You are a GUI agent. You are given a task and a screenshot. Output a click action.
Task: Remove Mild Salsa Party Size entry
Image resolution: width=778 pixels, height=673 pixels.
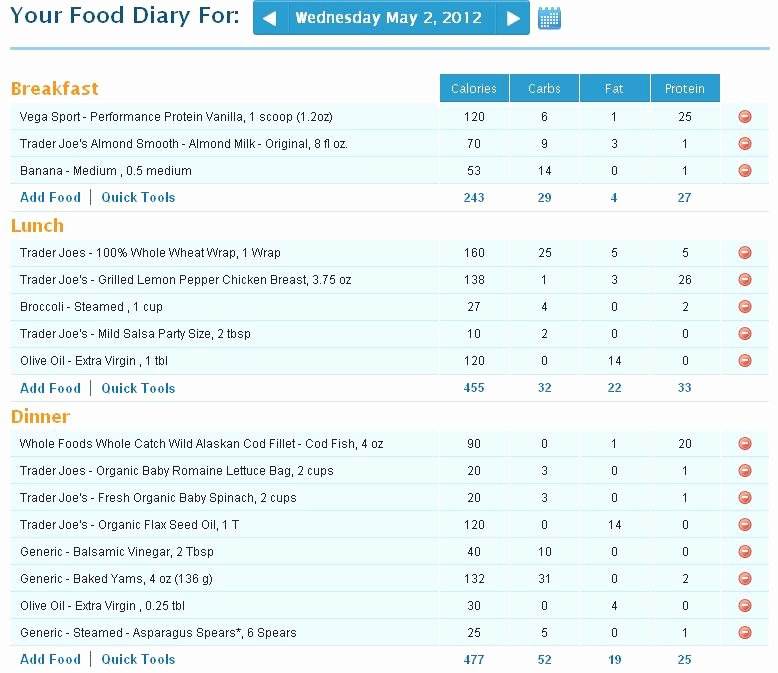point(745,334)
